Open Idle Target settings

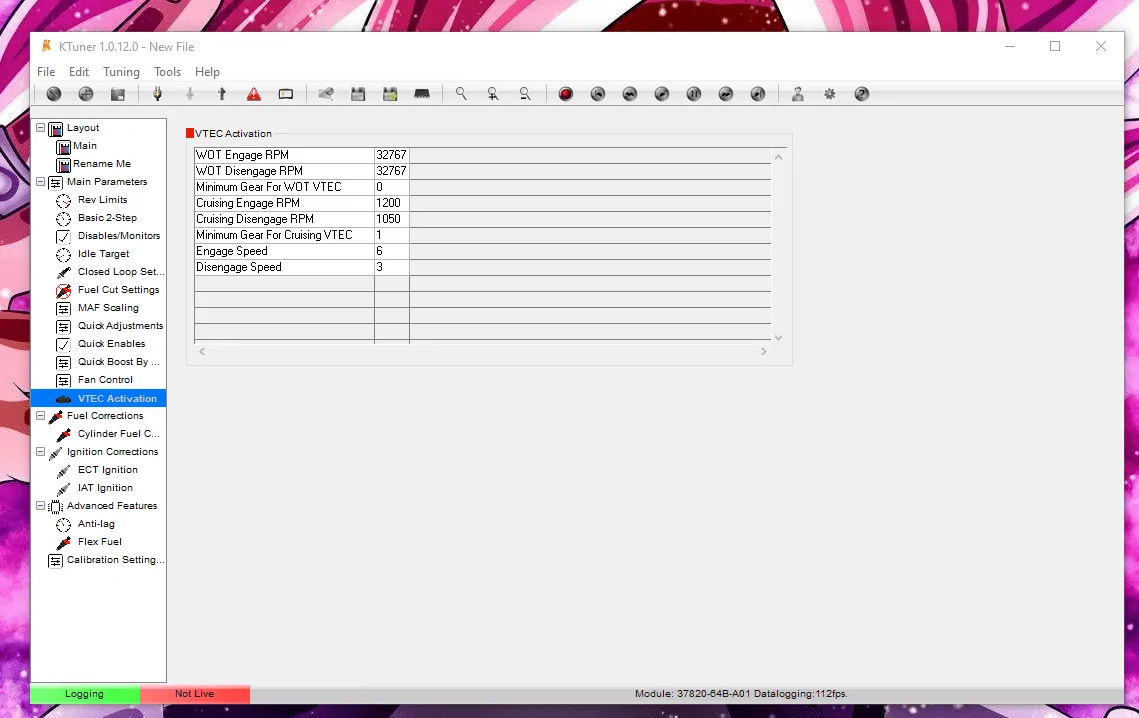[104, 254]
